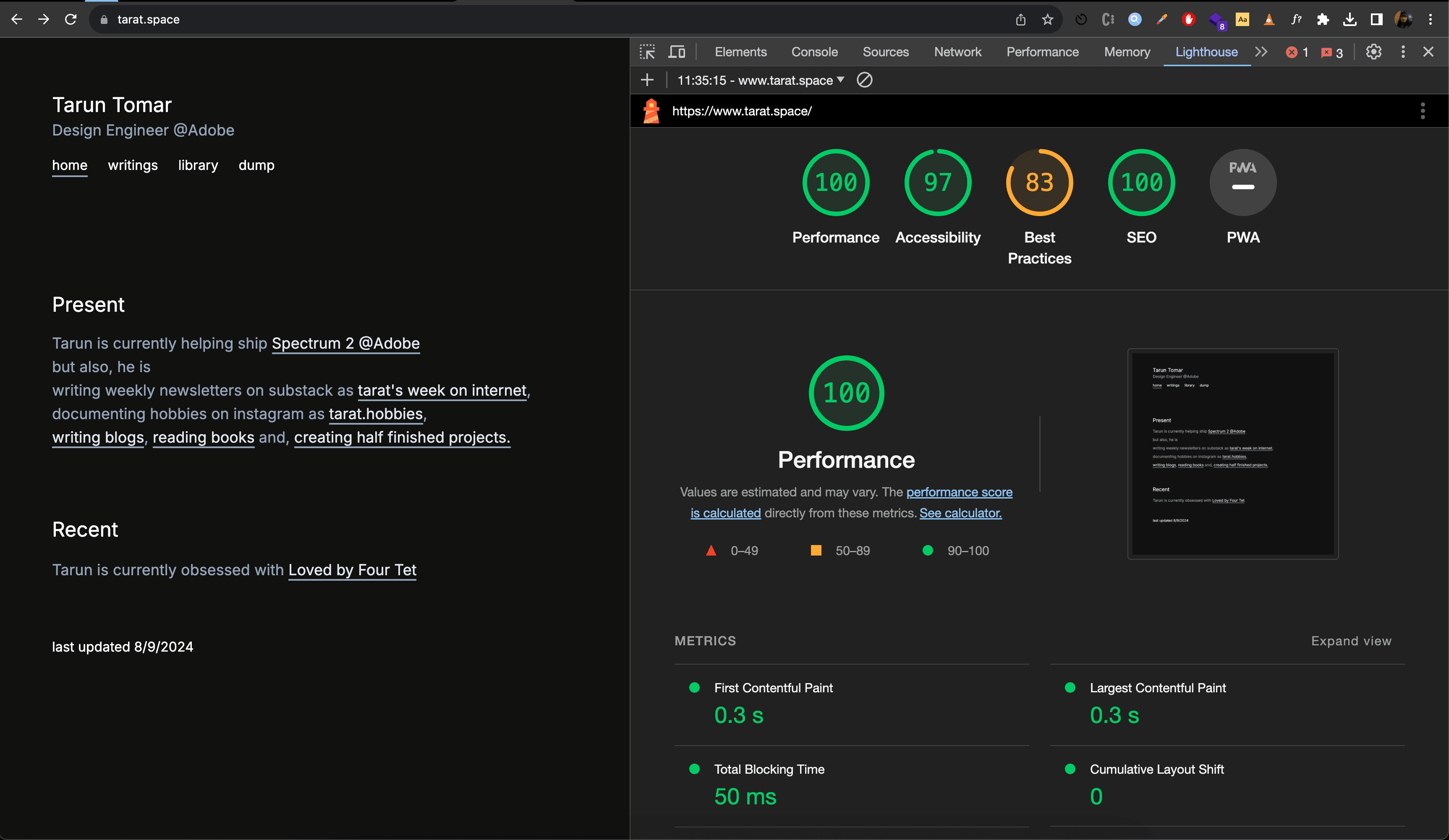Open the 'tarat.hobbies' link

(376, 414)
